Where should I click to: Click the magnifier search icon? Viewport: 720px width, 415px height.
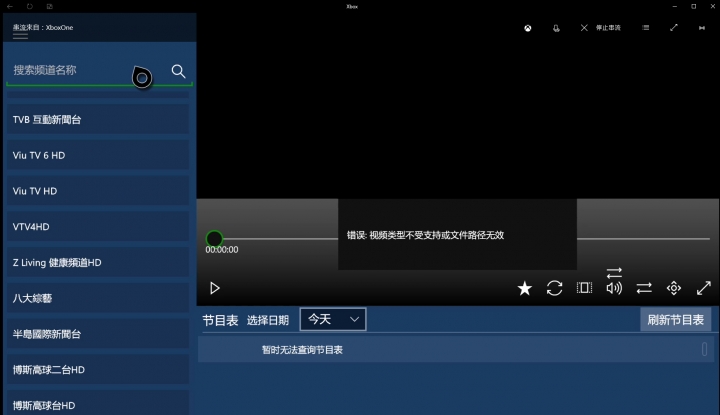(178, 71)
